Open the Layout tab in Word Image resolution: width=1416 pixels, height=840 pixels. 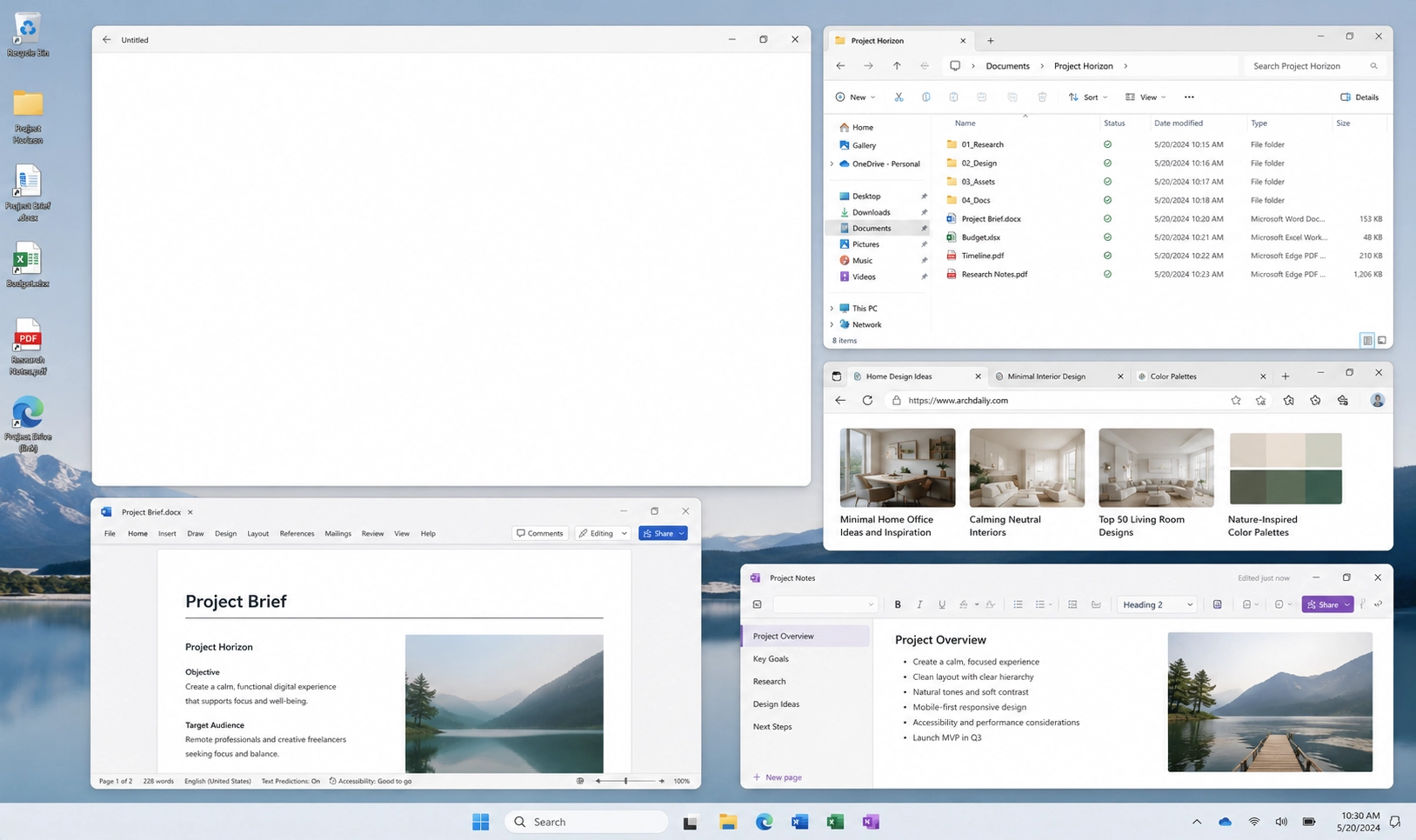(257, 534)
